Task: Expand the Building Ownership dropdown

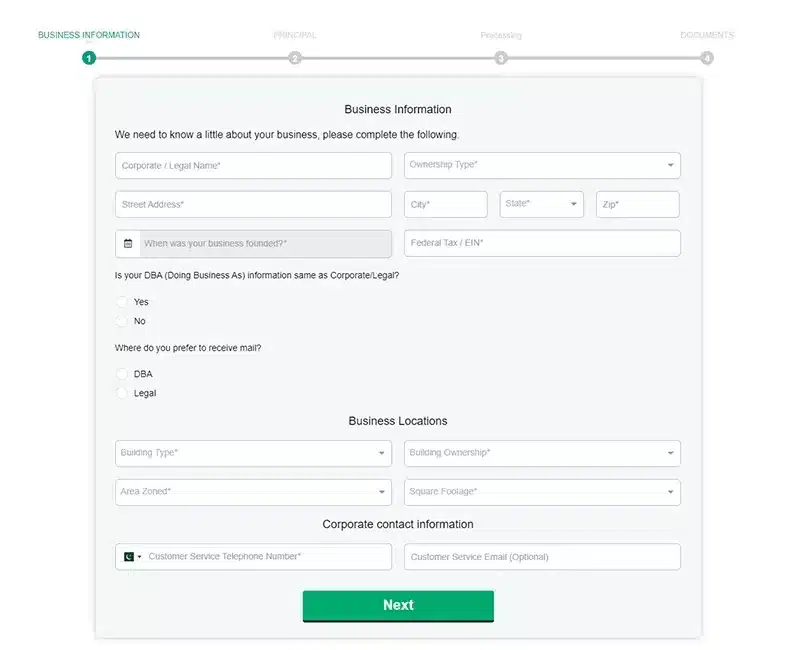Action: (542, 453)
